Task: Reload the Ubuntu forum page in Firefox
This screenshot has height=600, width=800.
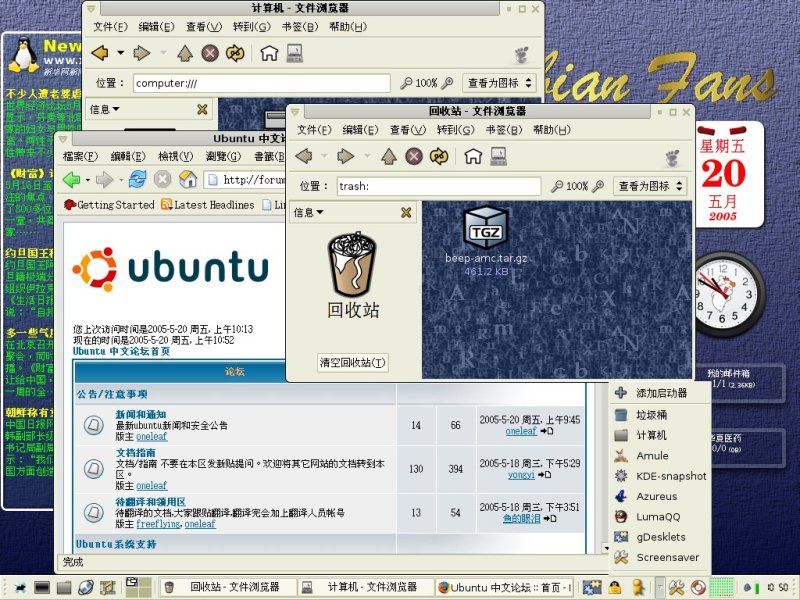Action: 137,179
